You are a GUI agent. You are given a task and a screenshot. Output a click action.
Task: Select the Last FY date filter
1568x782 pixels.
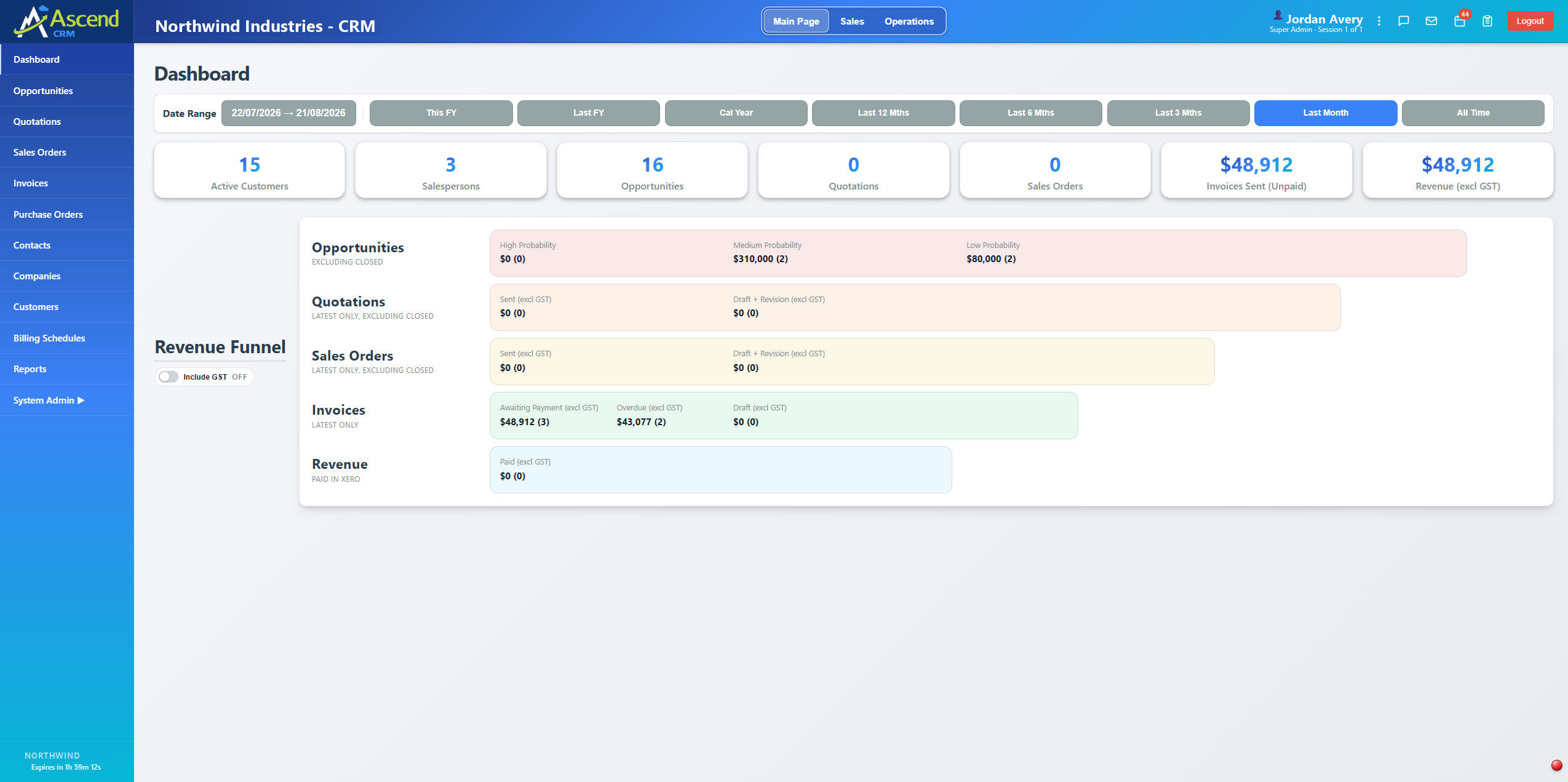589,113
